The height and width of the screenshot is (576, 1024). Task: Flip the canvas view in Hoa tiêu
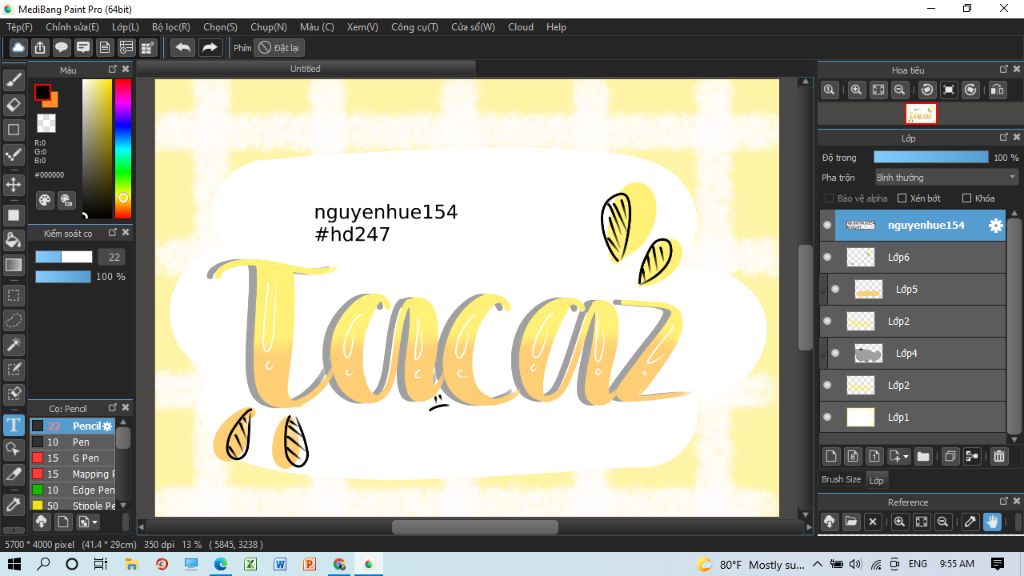(x=997, y=90)
